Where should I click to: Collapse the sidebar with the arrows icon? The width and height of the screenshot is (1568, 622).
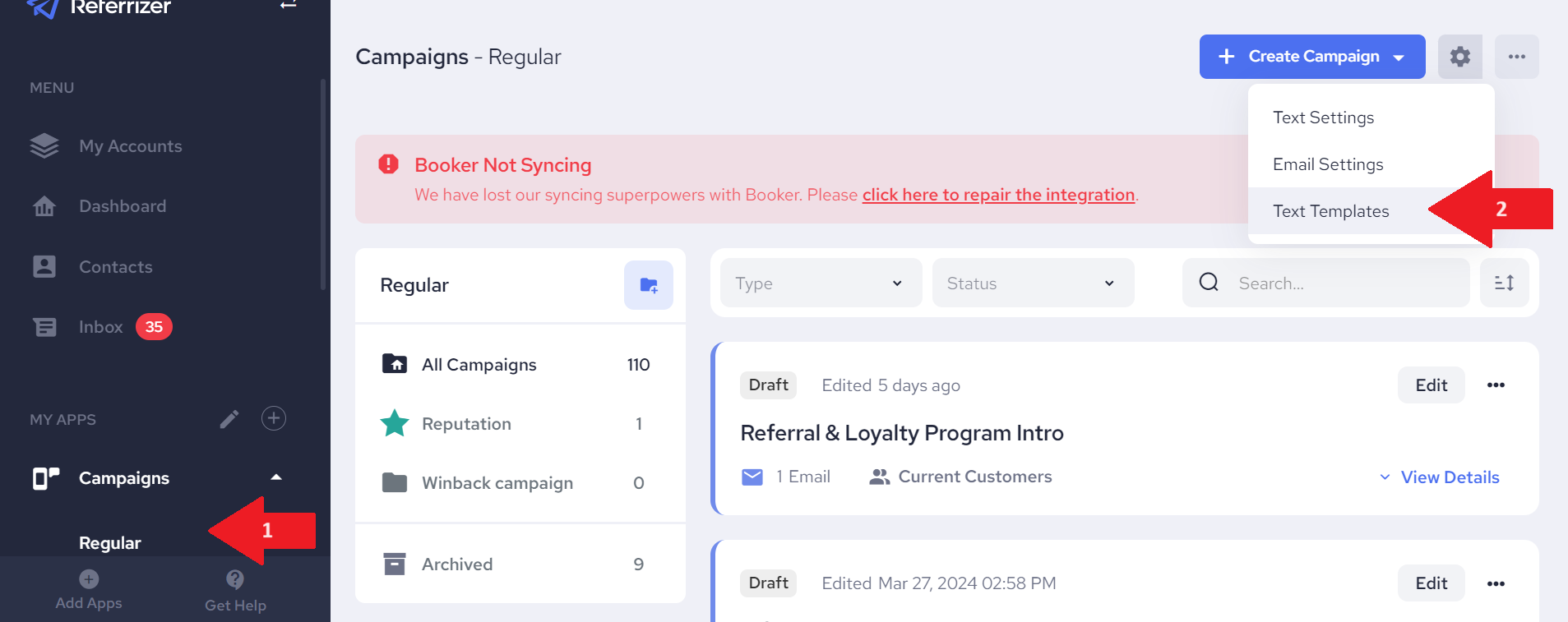point(288,6)
